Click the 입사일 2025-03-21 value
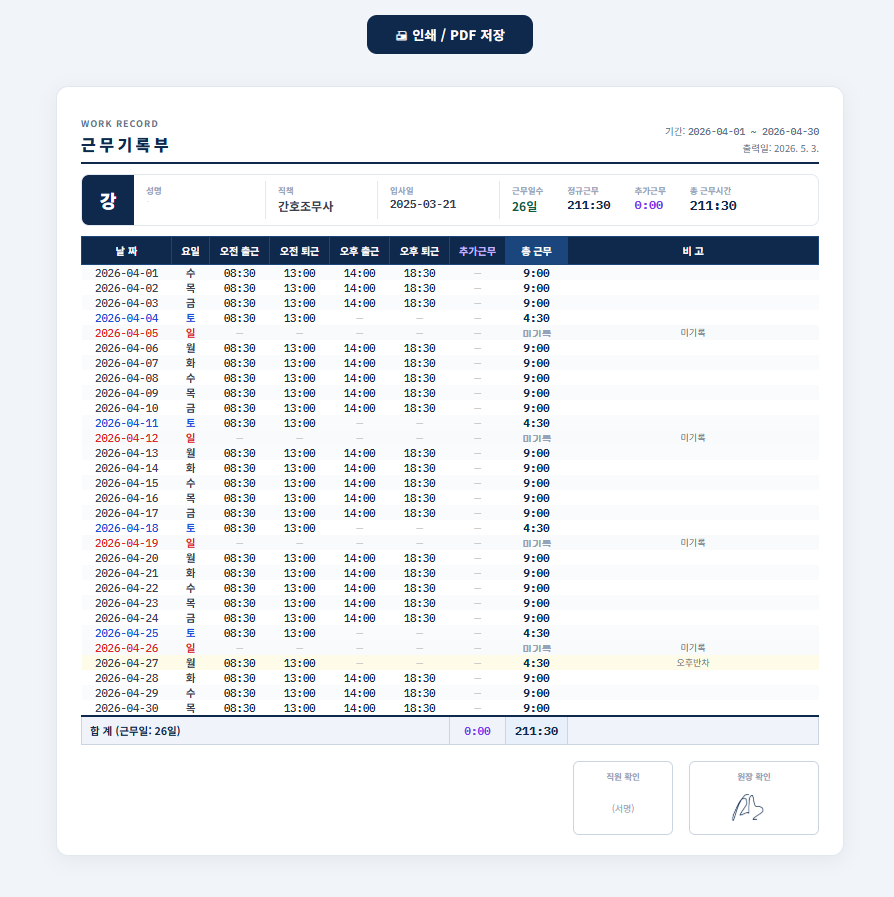 pyautogui.click(x=423, y=204)
